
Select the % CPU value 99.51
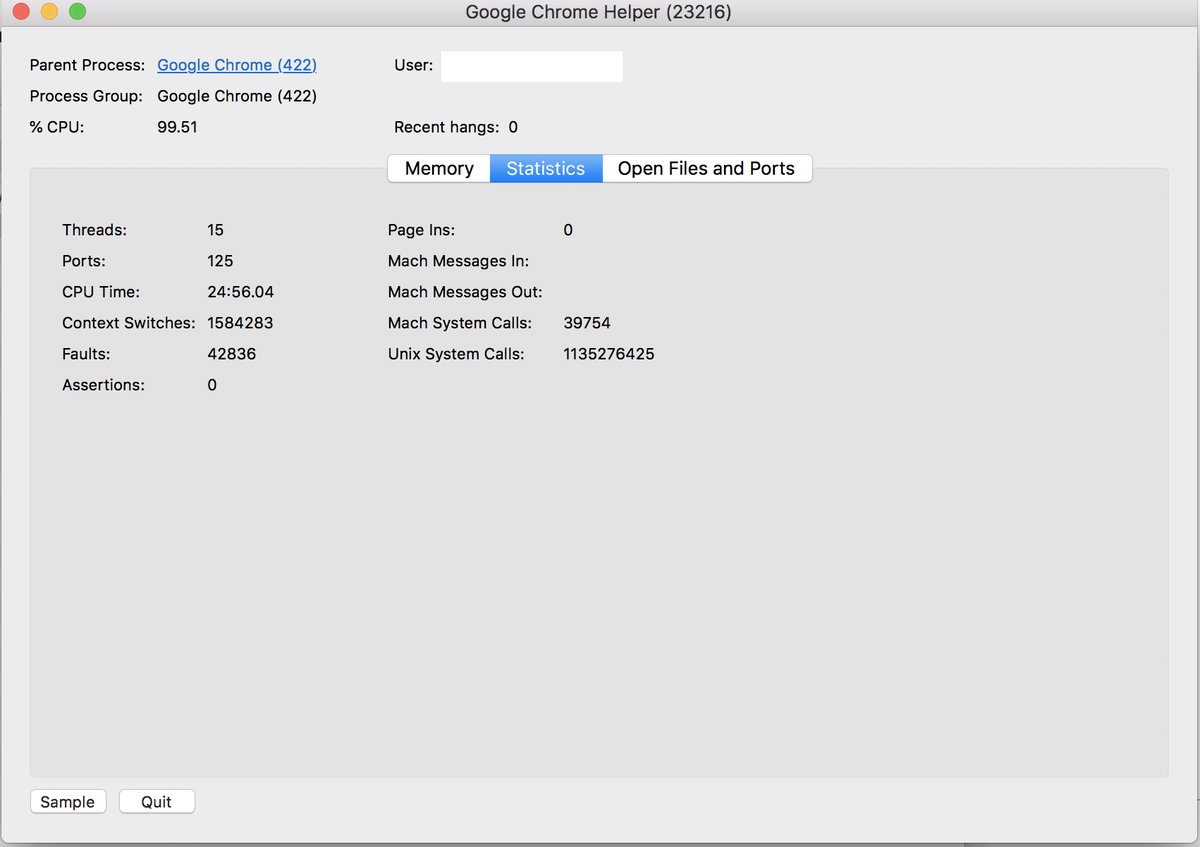(177, 127)
